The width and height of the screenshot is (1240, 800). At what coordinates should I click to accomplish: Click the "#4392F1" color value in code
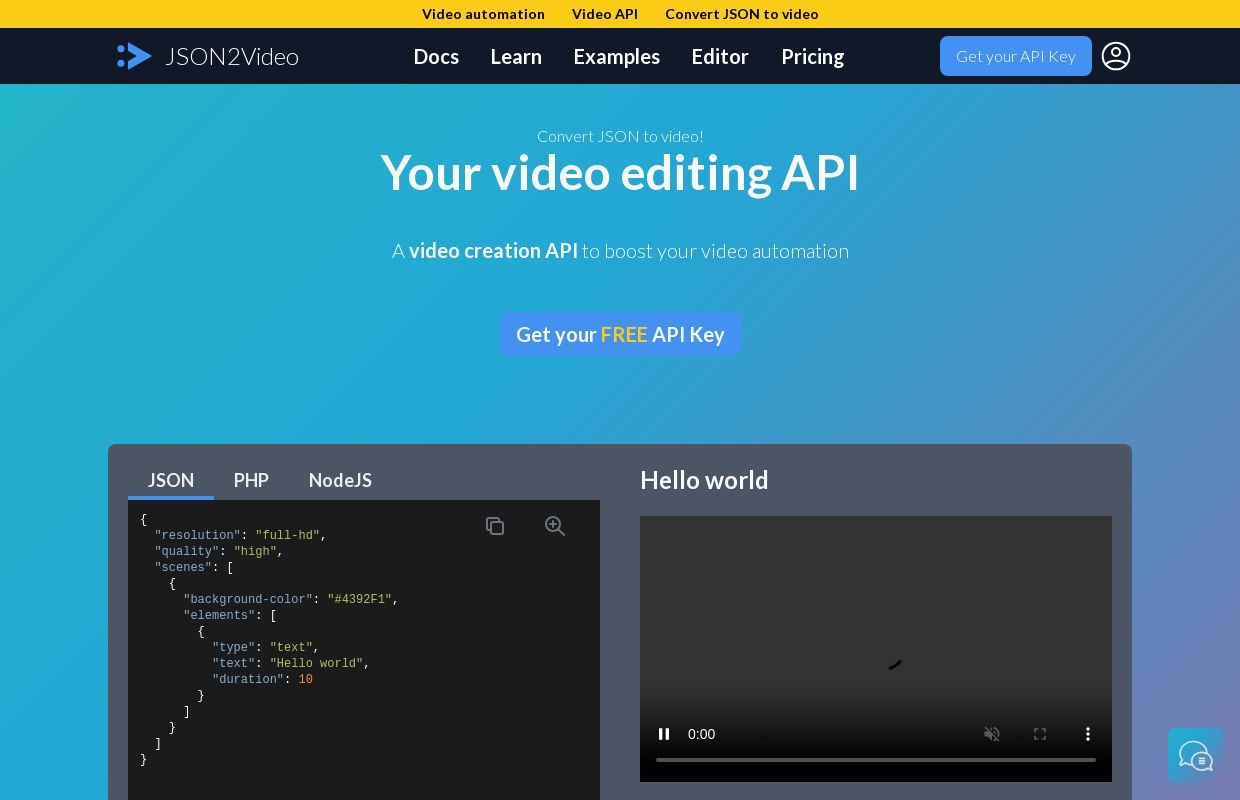pos(360,600)
